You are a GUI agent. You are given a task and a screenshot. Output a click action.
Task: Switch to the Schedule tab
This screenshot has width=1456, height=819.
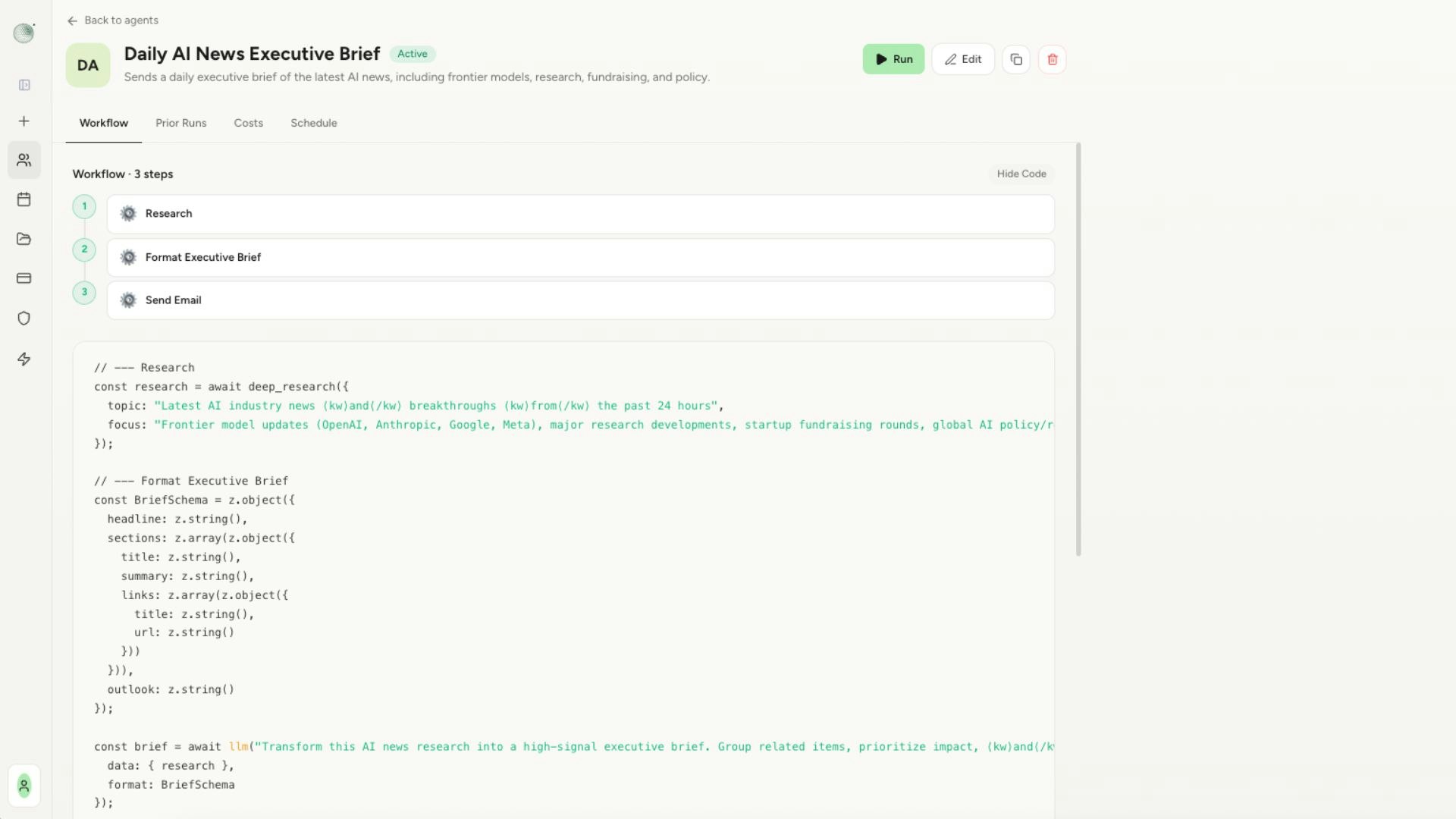tap(313, 123)
